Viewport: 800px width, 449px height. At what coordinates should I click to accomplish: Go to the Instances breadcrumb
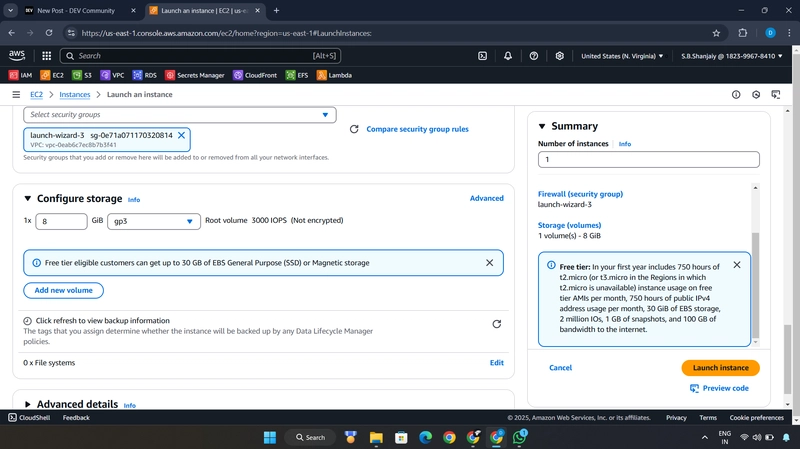click(74, 94)
